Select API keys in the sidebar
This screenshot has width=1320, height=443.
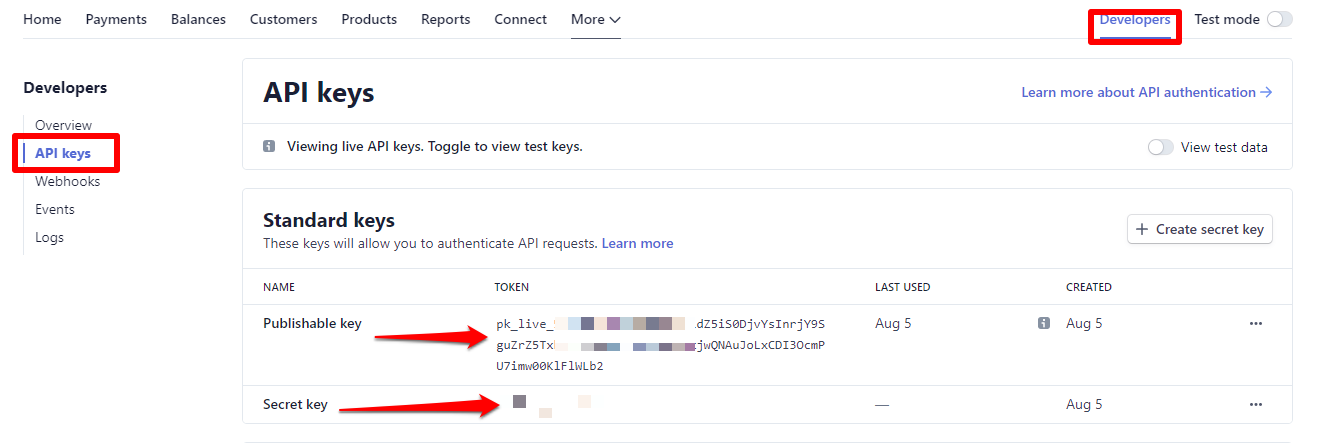coord(63,153)
